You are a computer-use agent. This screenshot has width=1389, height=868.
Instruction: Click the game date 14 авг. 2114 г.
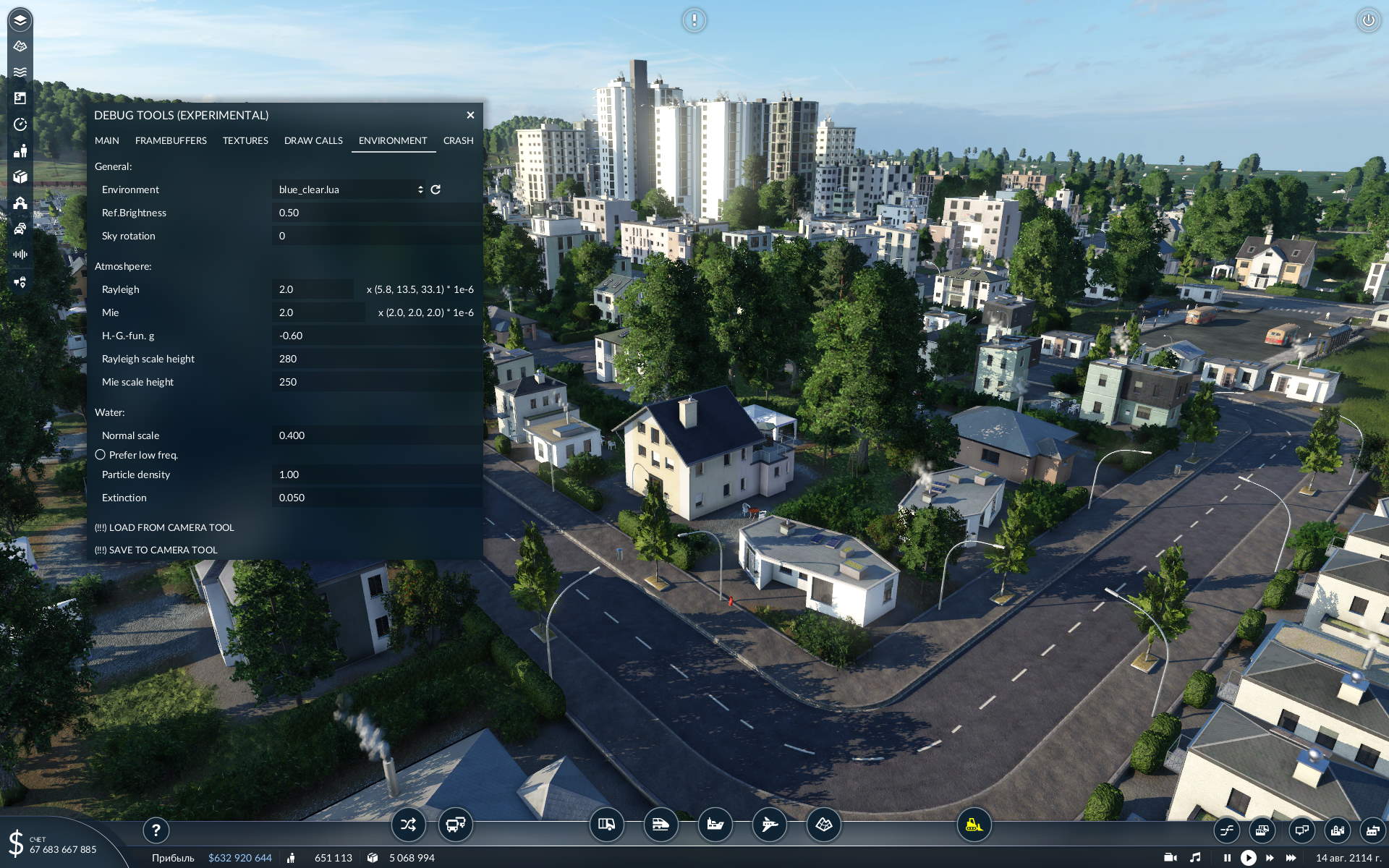click(1348, 858)
